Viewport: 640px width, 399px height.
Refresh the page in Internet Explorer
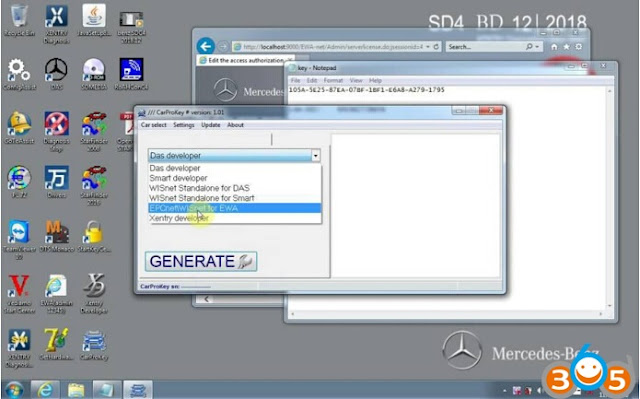436,47
